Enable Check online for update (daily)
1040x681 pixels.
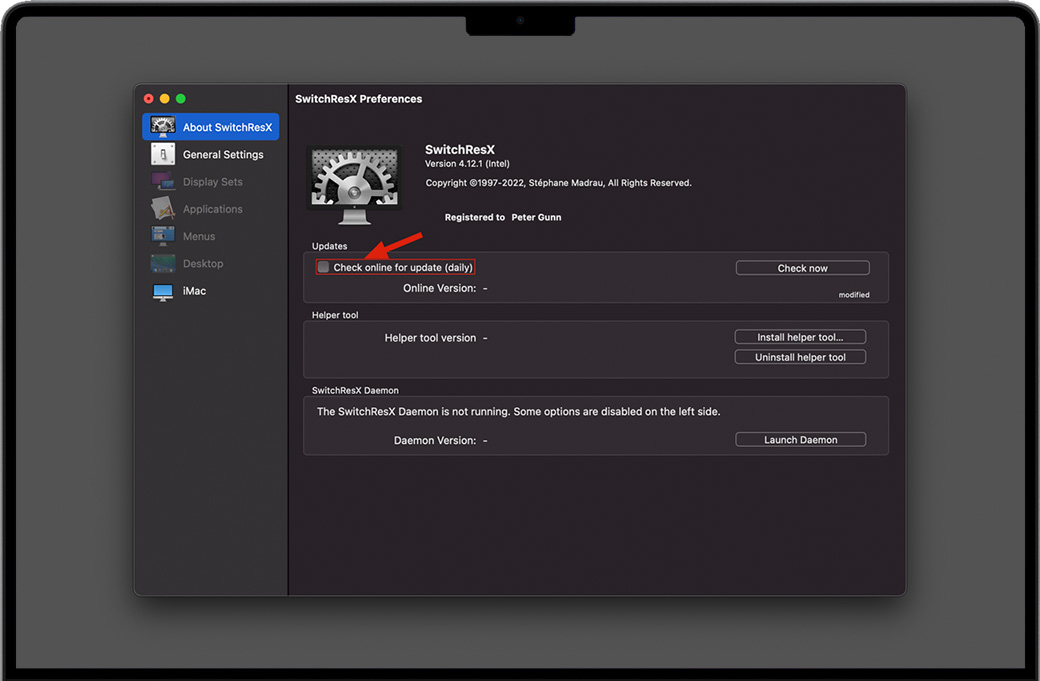(x=324, y=267)
